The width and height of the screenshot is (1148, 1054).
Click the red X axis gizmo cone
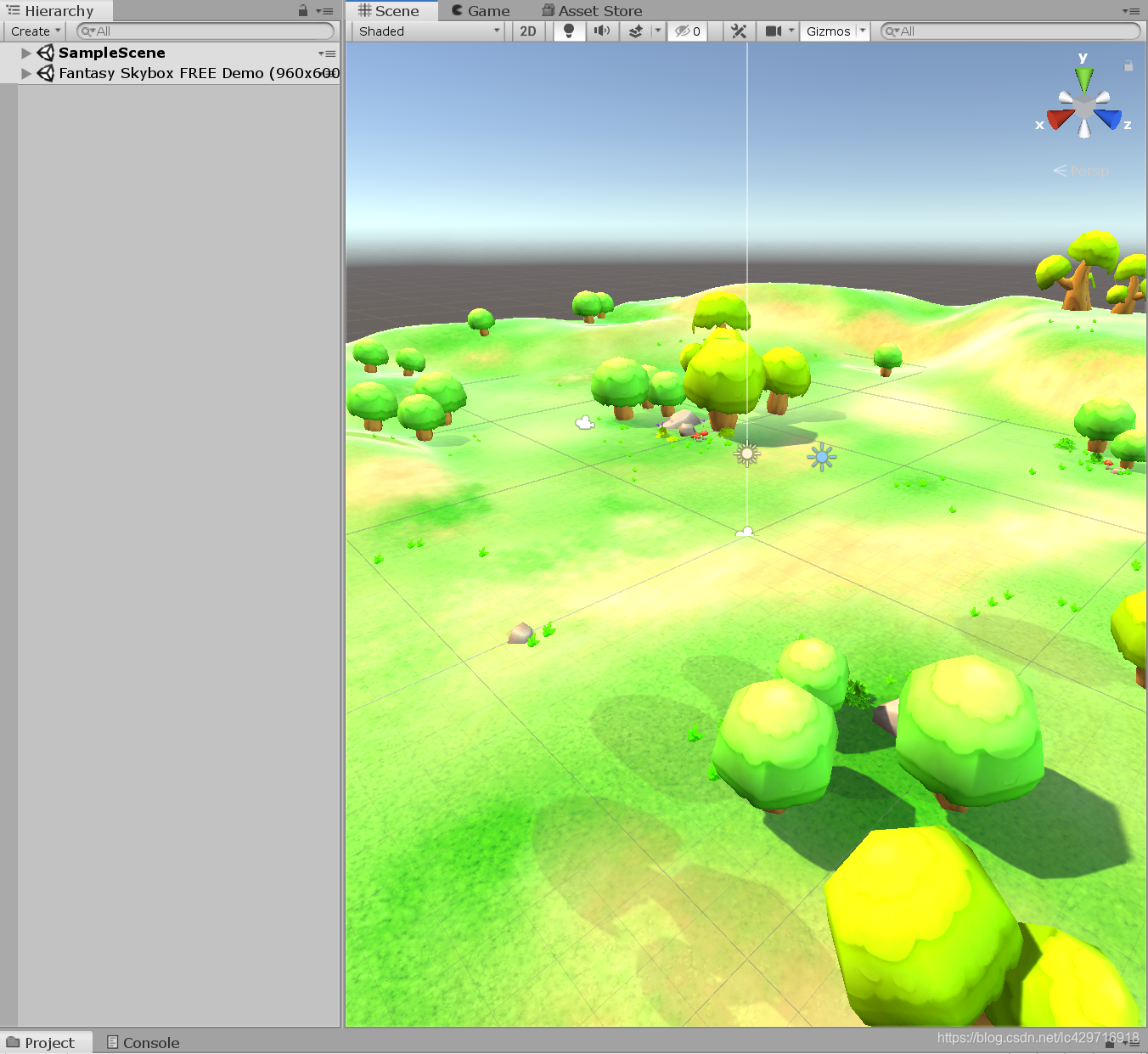tap(1060, 118)
